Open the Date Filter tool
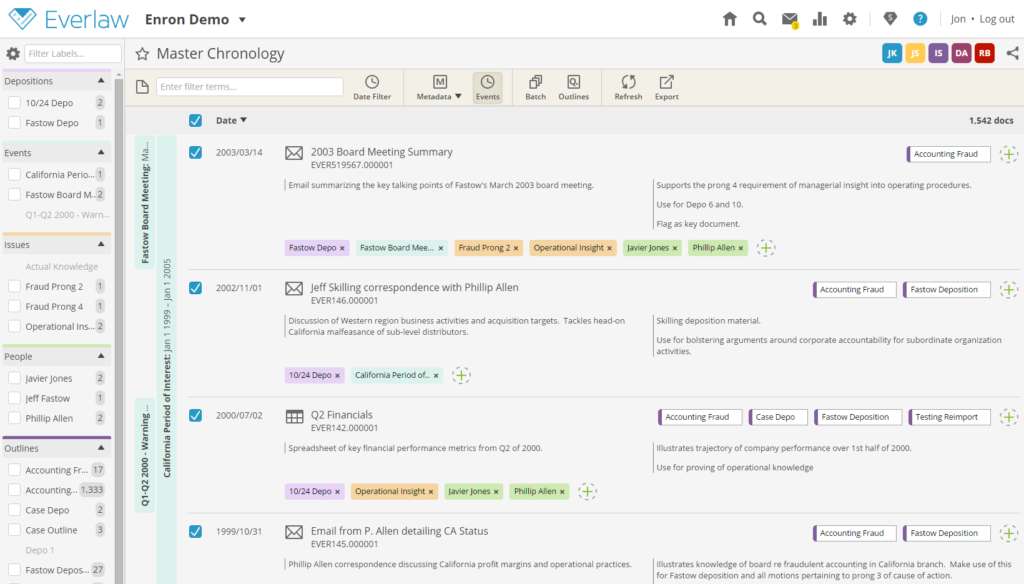The height and width of the screenshot is (584, 1024). pyautogui.click(x=372, y=88)
